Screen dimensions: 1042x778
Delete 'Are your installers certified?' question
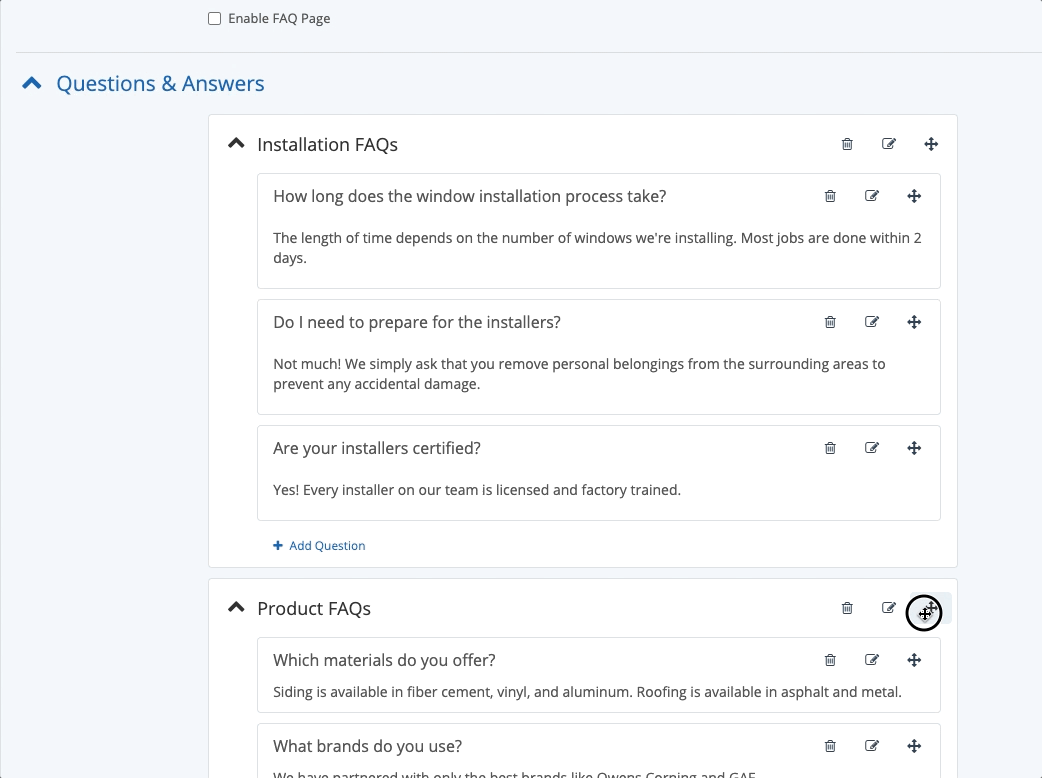pos(830,448)
